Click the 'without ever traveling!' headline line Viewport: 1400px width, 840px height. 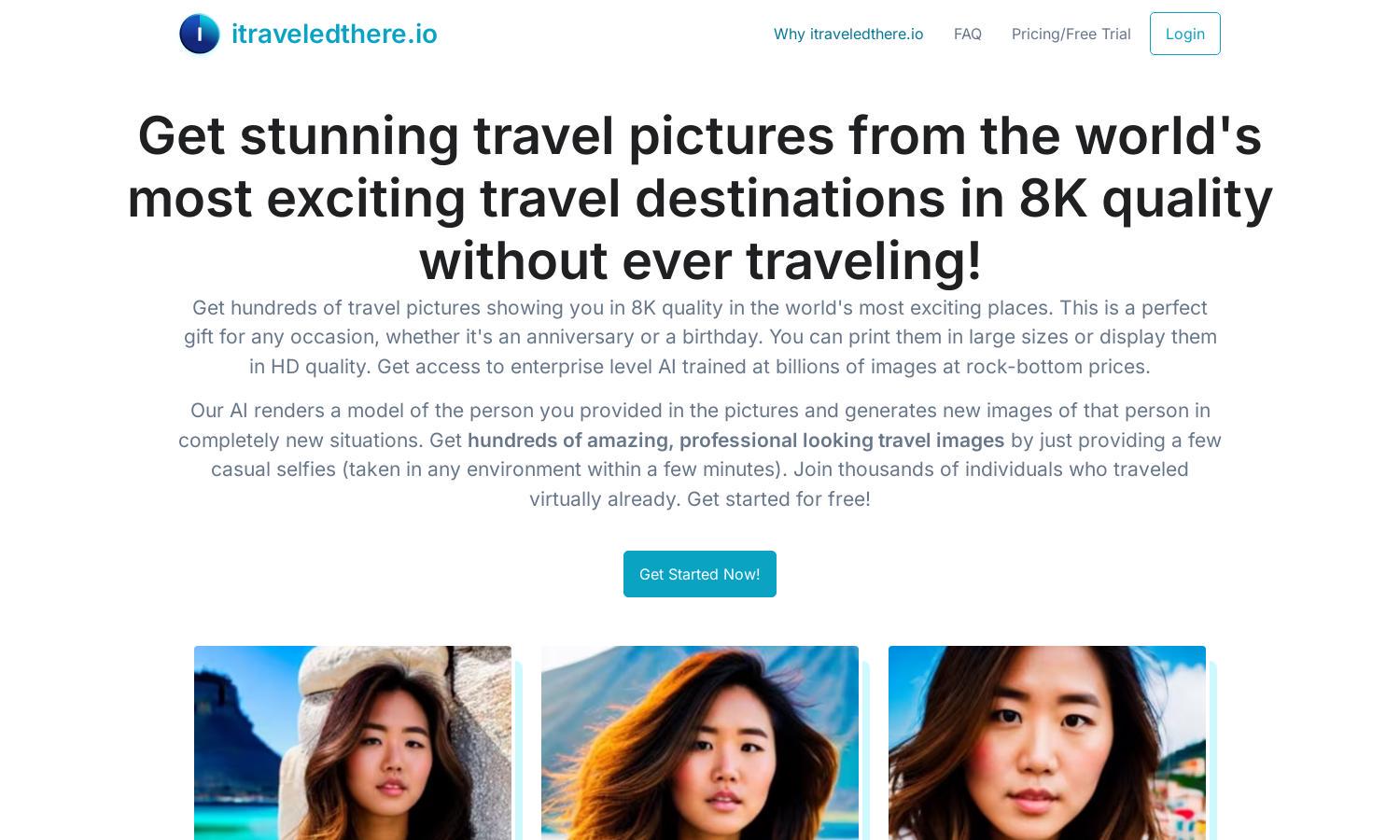700,260
